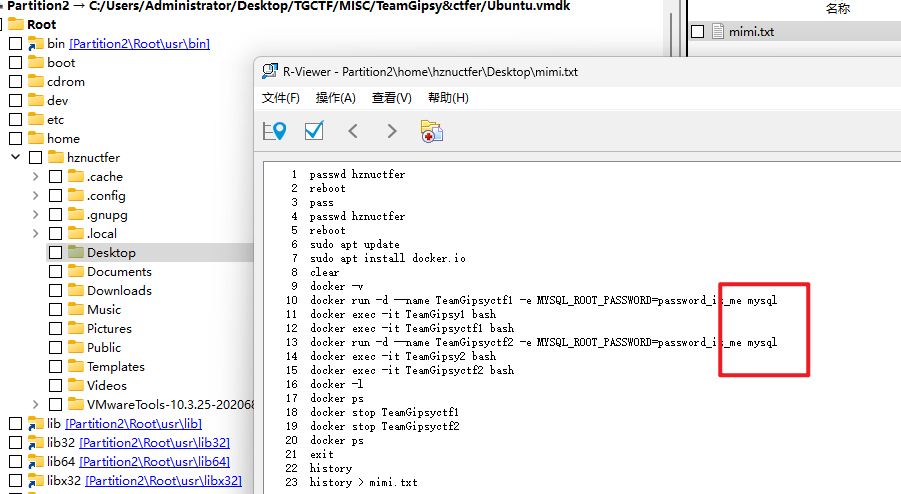Click the location marker toolbar icon in R-Viewer
Screen dimensions: 901x494
point(274,132)
